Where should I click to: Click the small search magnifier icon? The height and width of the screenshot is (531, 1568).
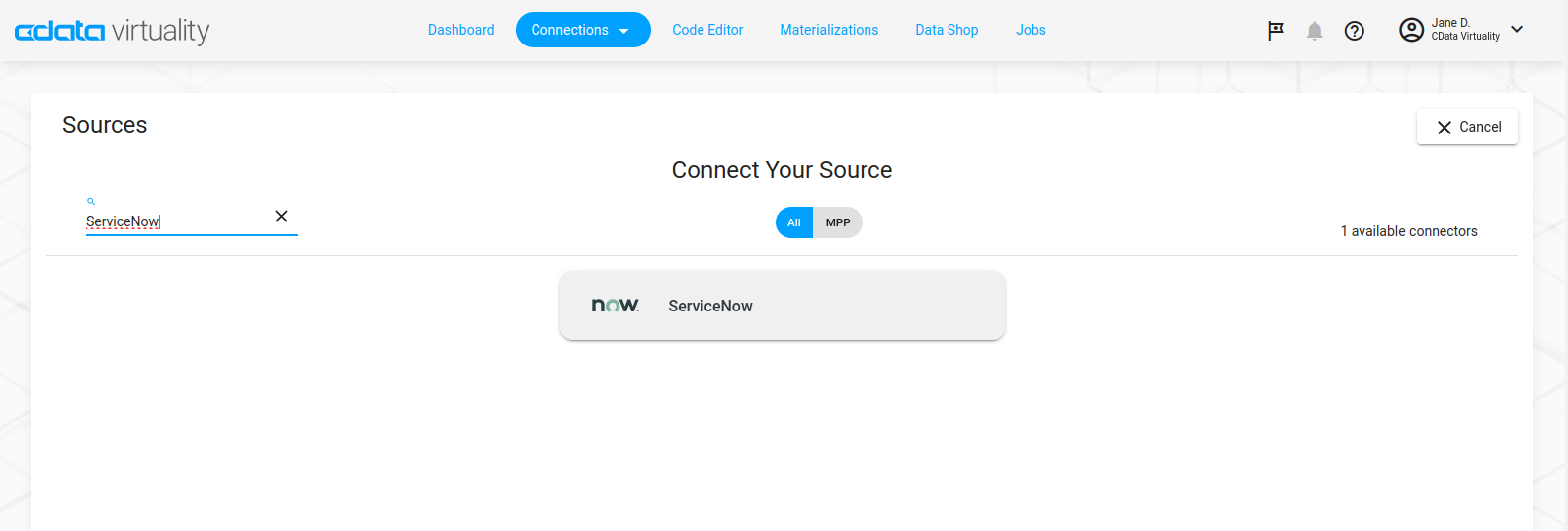91,201
